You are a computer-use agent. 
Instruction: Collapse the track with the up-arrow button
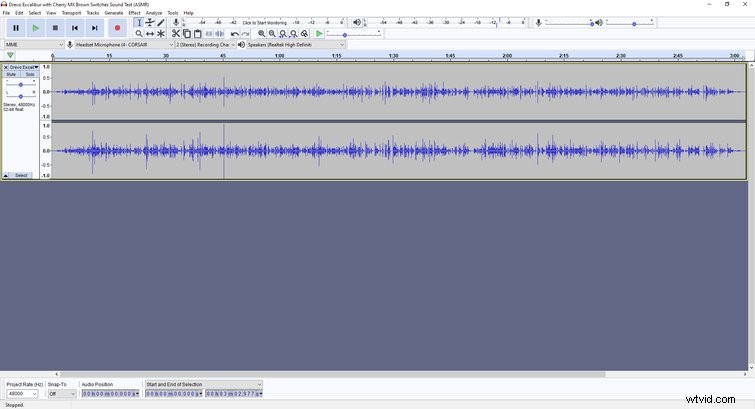coord(6,175)
